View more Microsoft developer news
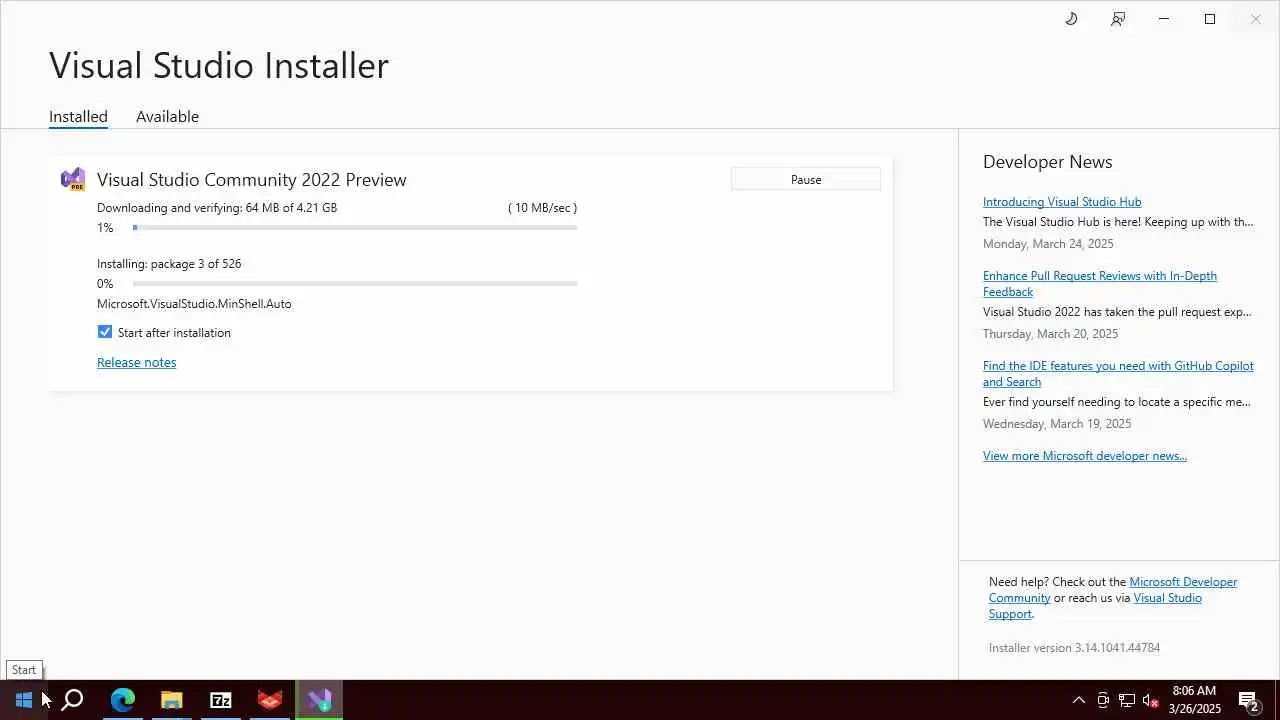The image size is (1280, 720). (x=1085, y=456)
